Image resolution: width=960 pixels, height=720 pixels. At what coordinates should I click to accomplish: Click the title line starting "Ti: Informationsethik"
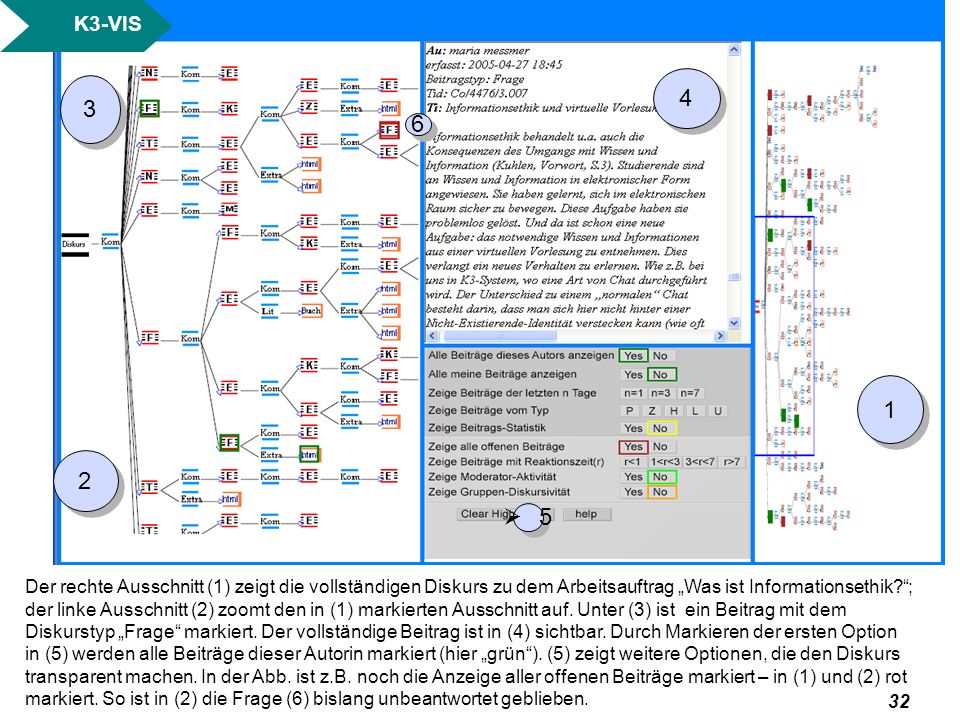[x=541, y=108]
